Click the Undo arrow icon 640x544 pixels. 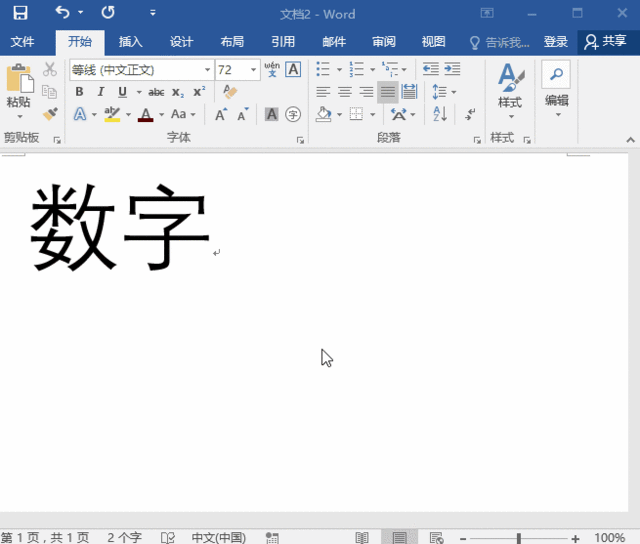tap(62, 13)
